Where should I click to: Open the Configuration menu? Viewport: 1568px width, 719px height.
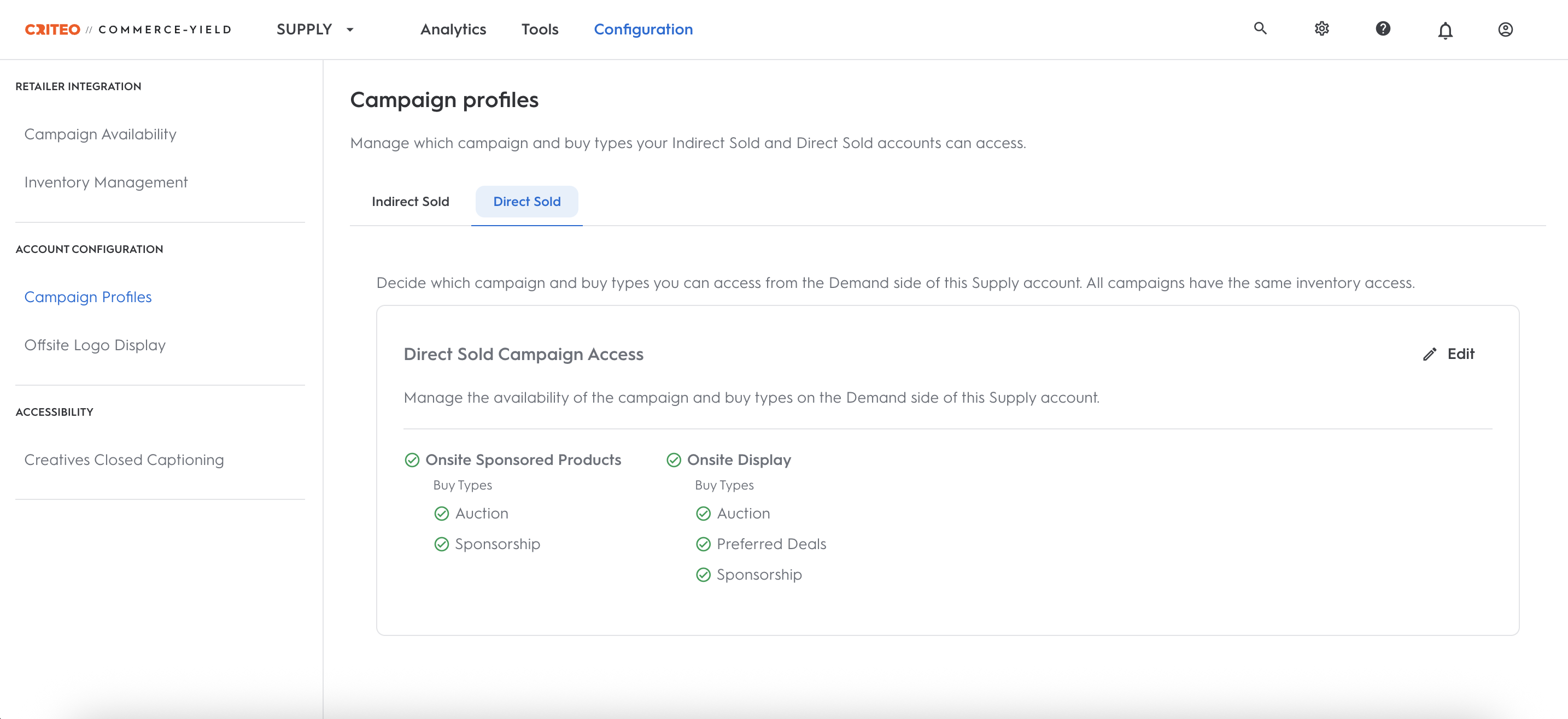[x=643, y=29]
